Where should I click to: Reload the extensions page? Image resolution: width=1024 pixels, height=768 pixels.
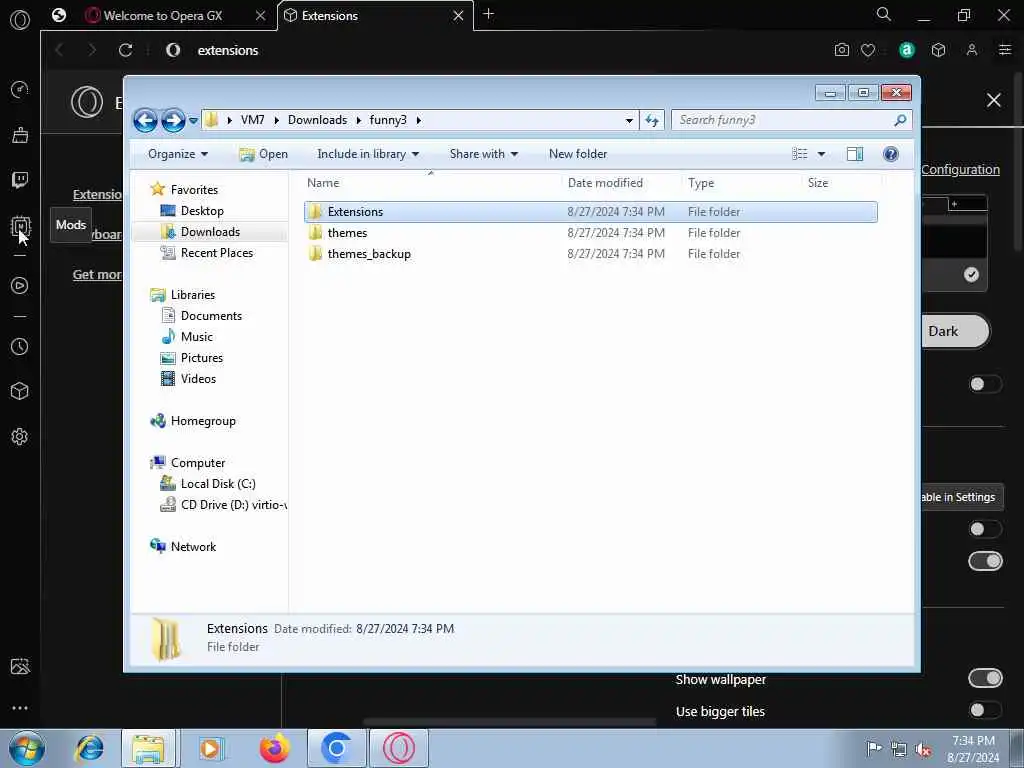pos(125,50)
